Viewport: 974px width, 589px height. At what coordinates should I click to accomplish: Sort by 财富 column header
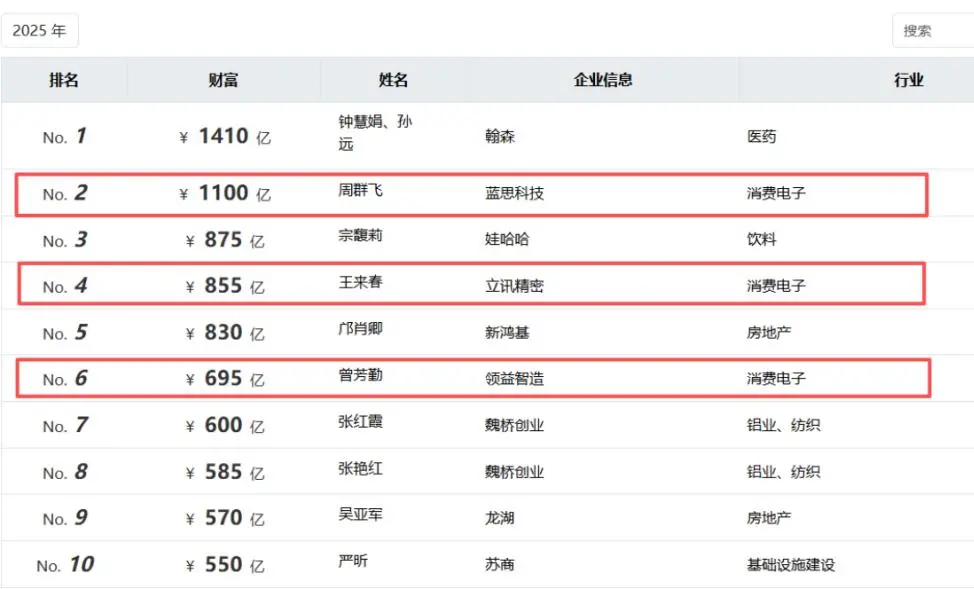[x=223, y=80]
